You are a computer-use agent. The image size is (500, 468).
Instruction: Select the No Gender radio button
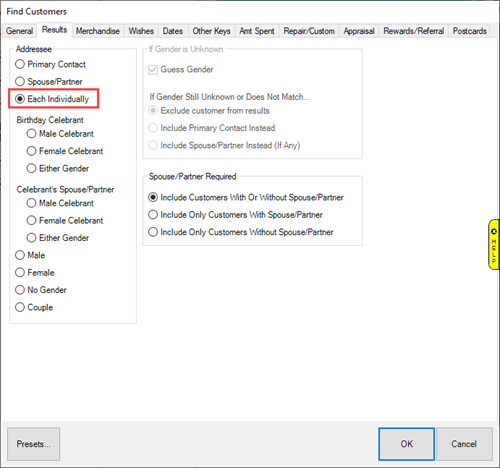(x=41, y=290)
